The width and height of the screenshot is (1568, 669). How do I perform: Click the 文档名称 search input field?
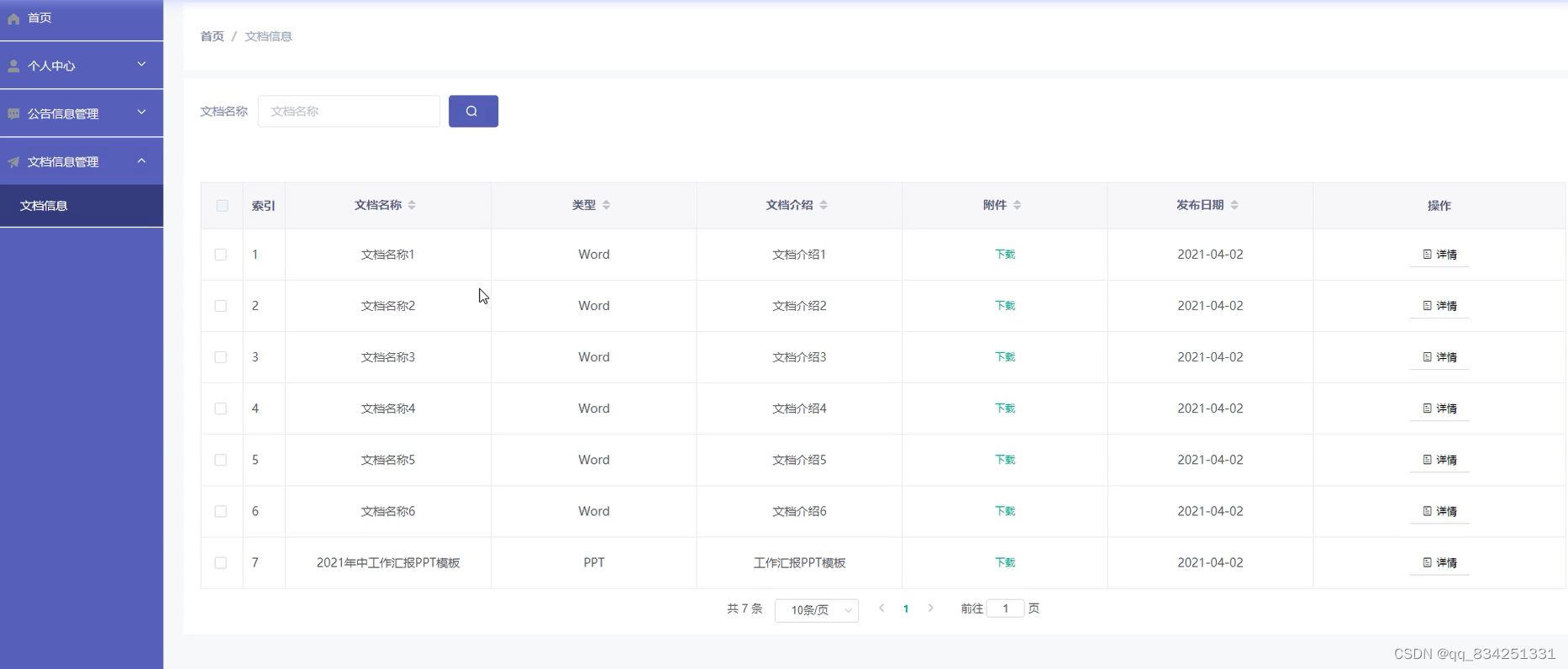(349, 111)
